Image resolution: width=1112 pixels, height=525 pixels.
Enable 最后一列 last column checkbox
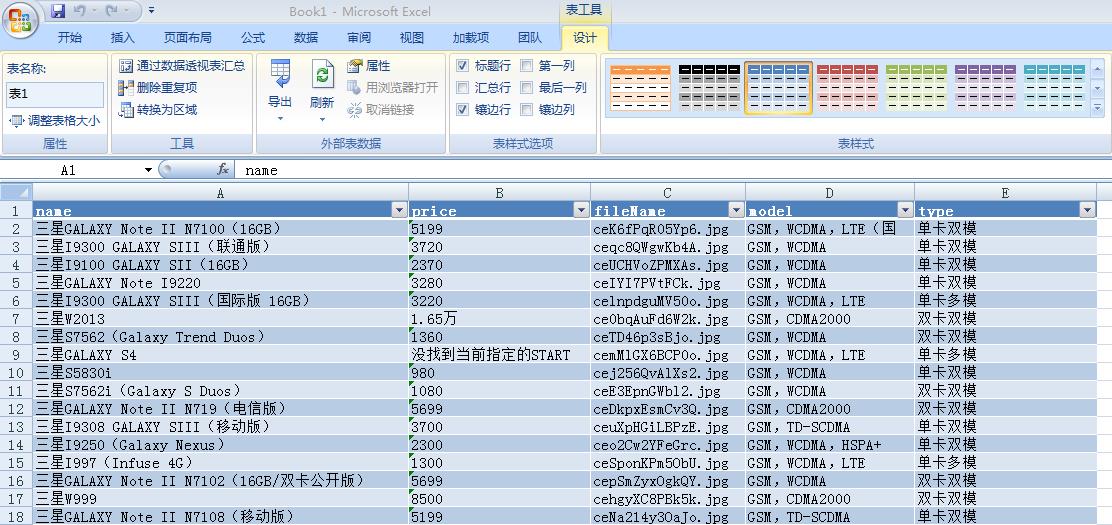pos(527,88)
